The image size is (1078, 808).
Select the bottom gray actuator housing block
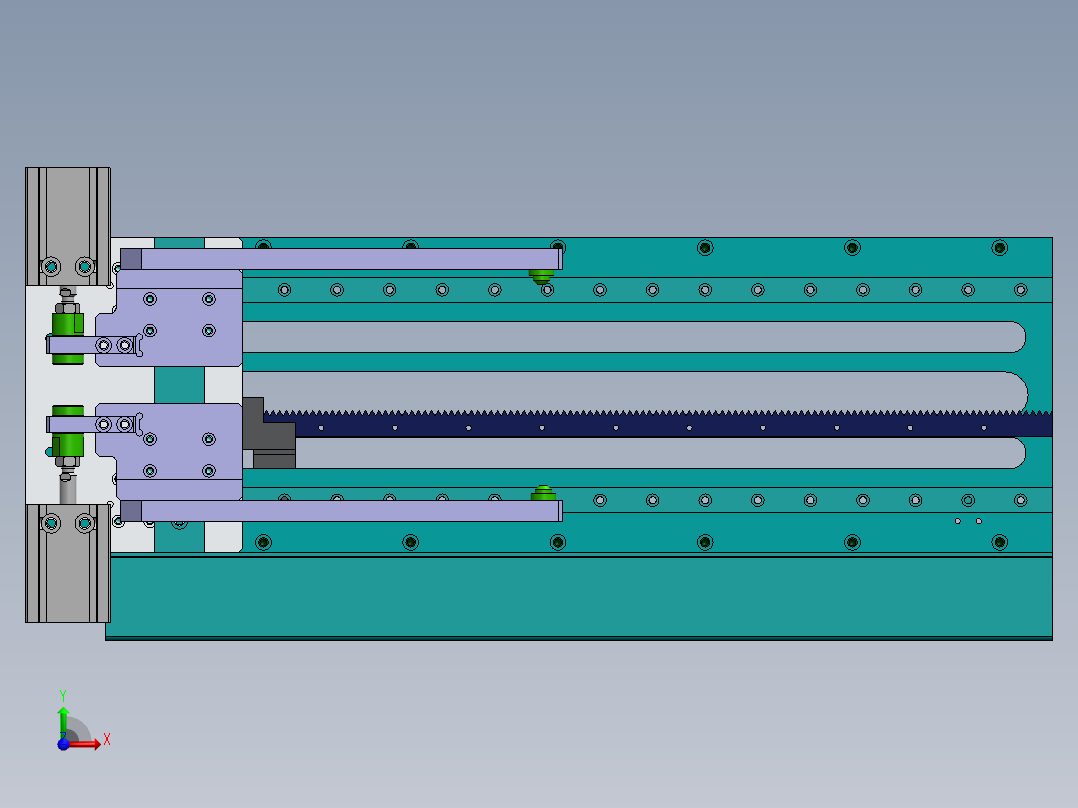click(x=65, y=570)
